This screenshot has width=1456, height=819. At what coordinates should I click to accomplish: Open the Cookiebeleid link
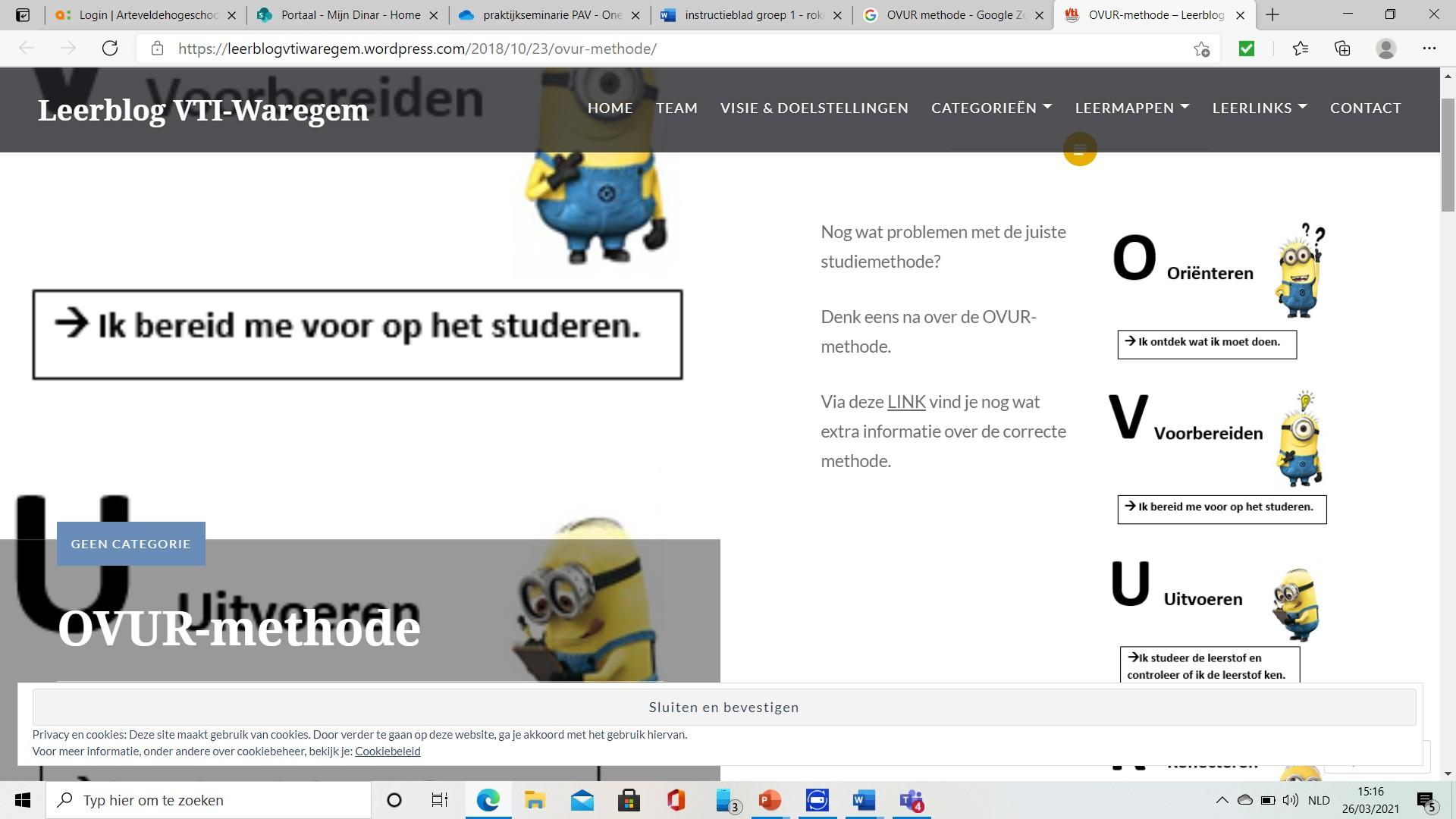[x=388, y=752]
